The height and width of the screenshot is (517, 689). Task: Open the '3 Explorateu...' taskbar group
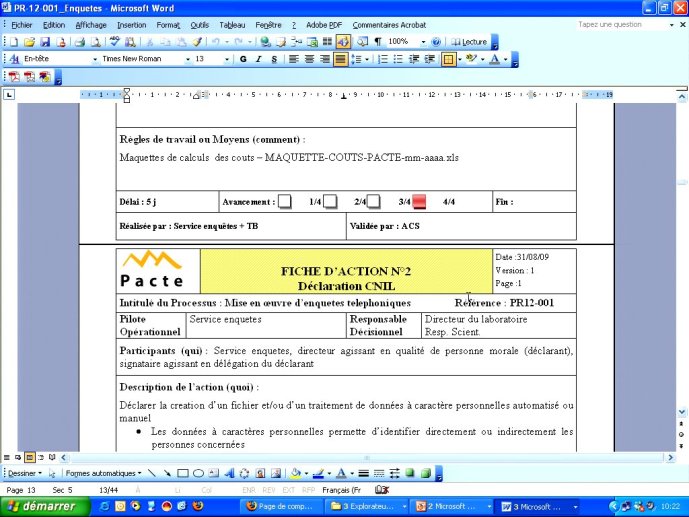(368, 506)
